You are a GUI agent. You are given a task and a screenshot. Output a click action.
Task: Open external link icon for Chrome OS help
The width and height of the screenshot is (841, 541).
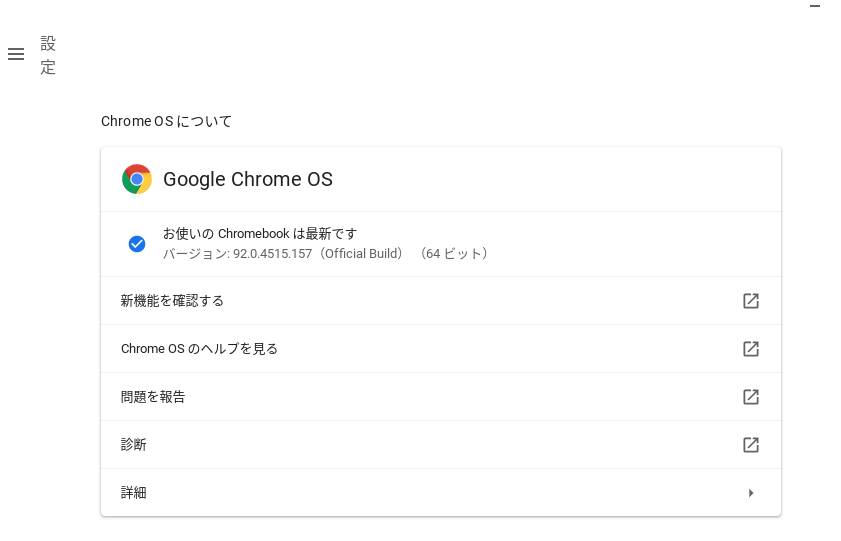pos(751,349)
